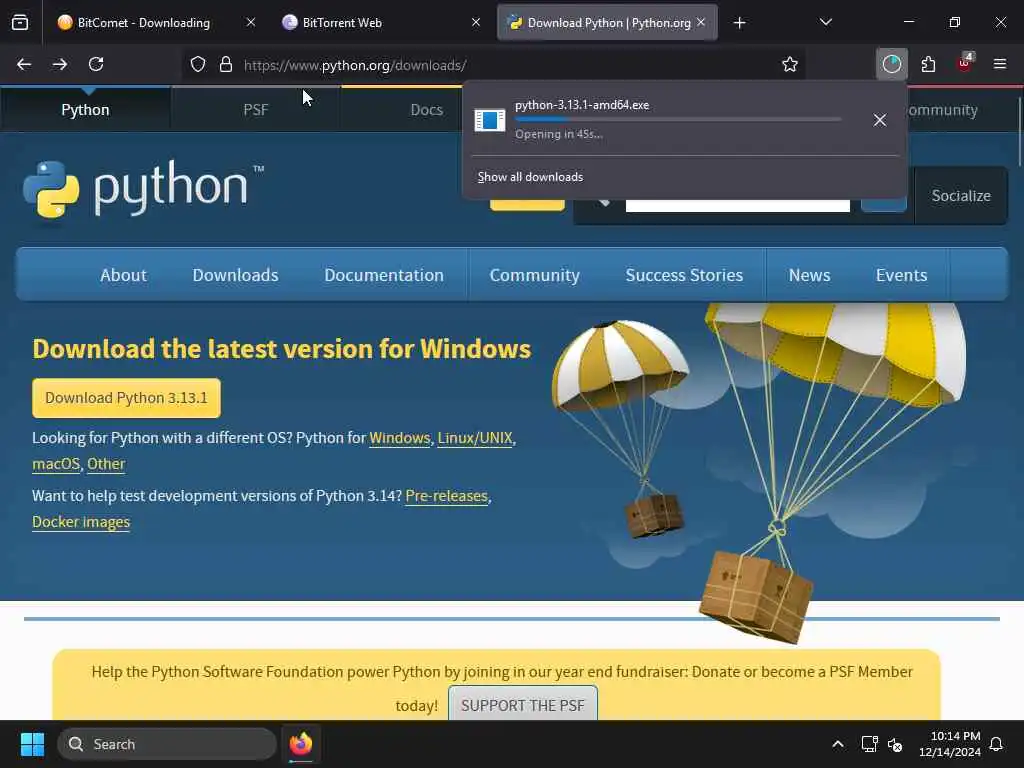Open the notifications bell icon
Image resolution: width=1024 pixels, height=768 pixels.
[x=996, y=744]
